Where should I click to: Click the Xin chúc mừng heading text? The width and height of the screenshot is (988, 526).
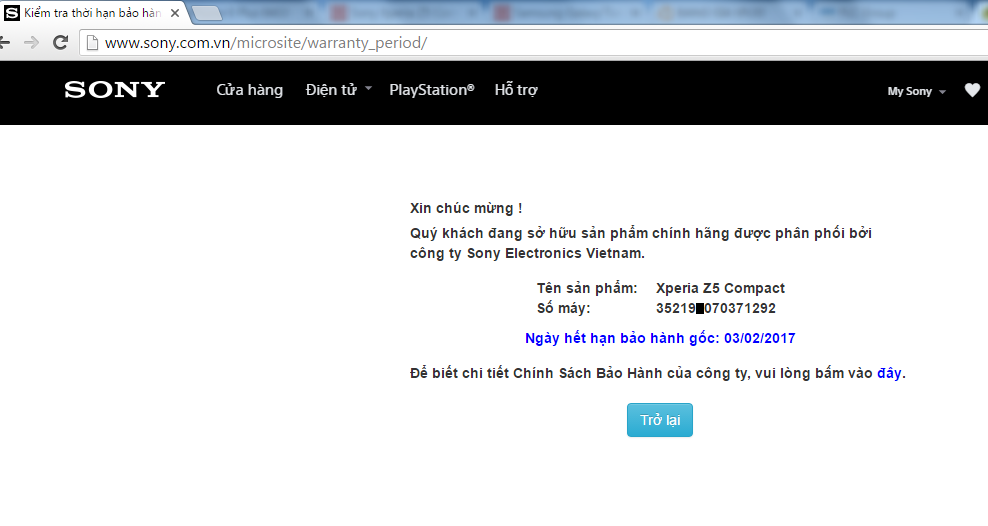[466, 209]
